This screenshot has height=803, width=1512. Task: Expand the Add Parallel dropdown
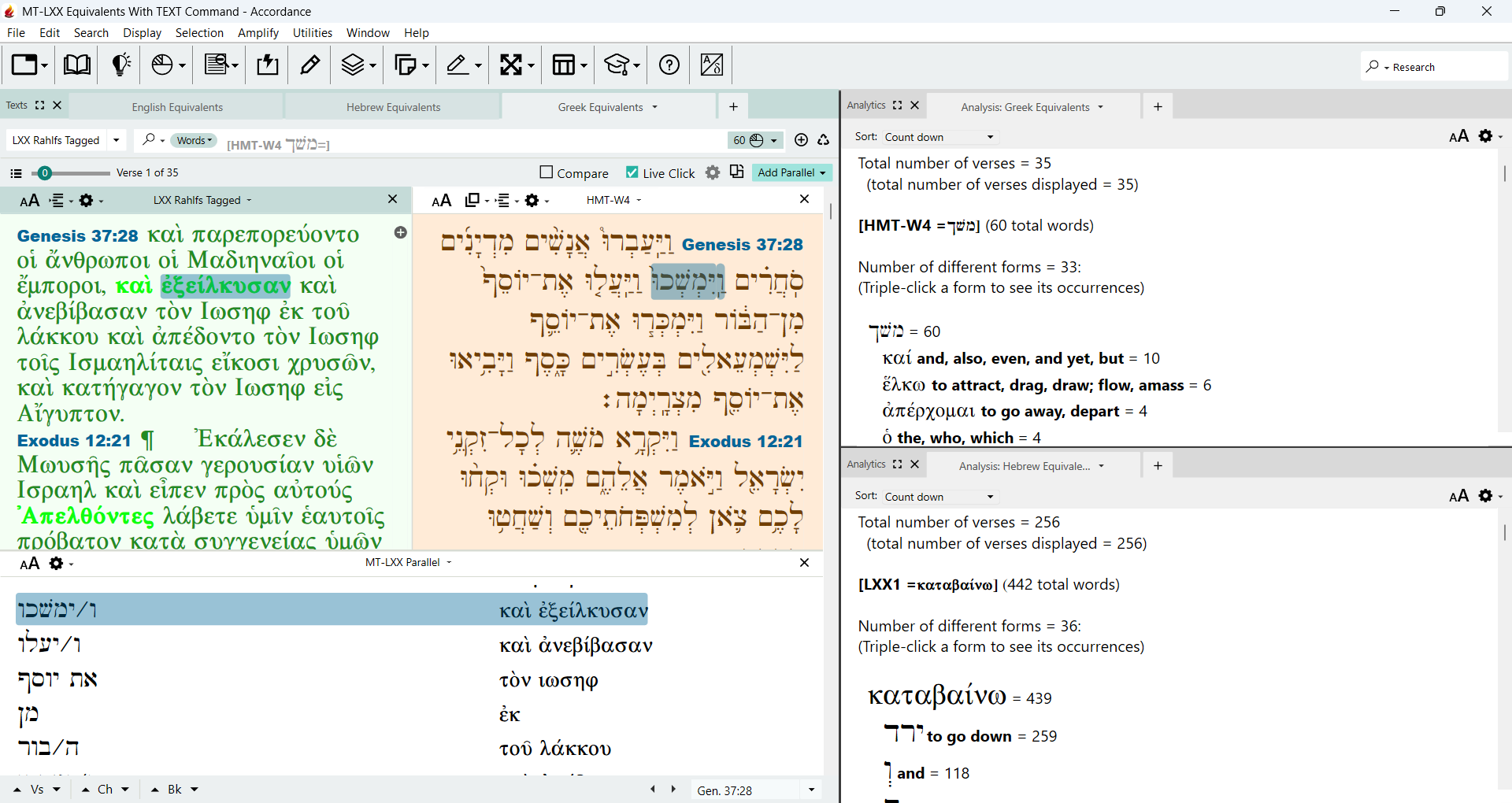[791, 172]
